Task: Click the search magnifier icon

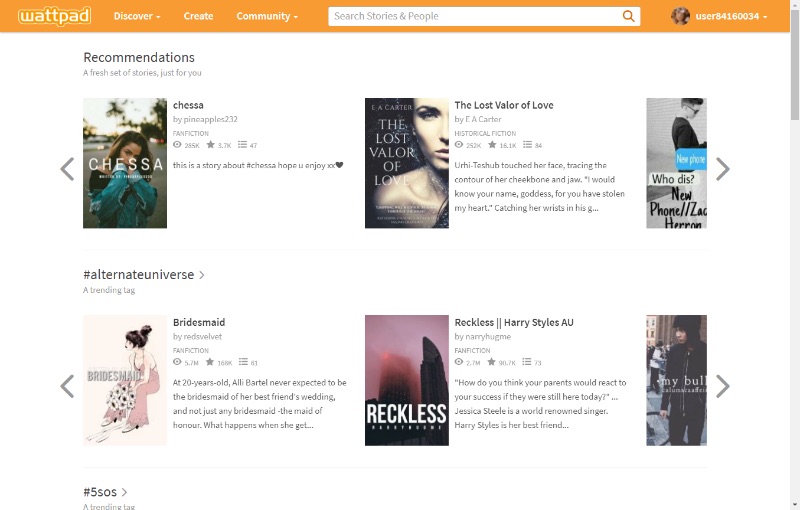Action: [x=628, y=16]
